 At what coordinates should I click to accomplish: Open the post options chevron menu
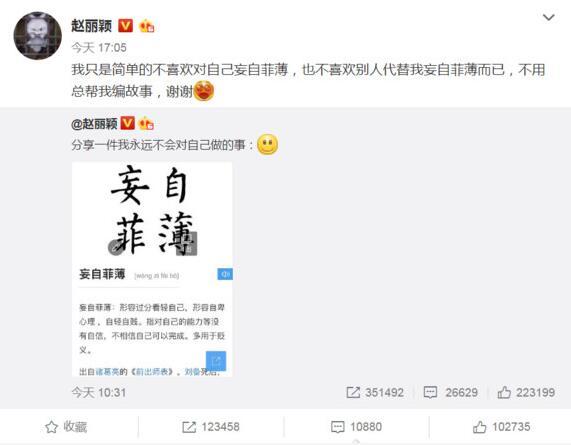[x=548, y=17]
